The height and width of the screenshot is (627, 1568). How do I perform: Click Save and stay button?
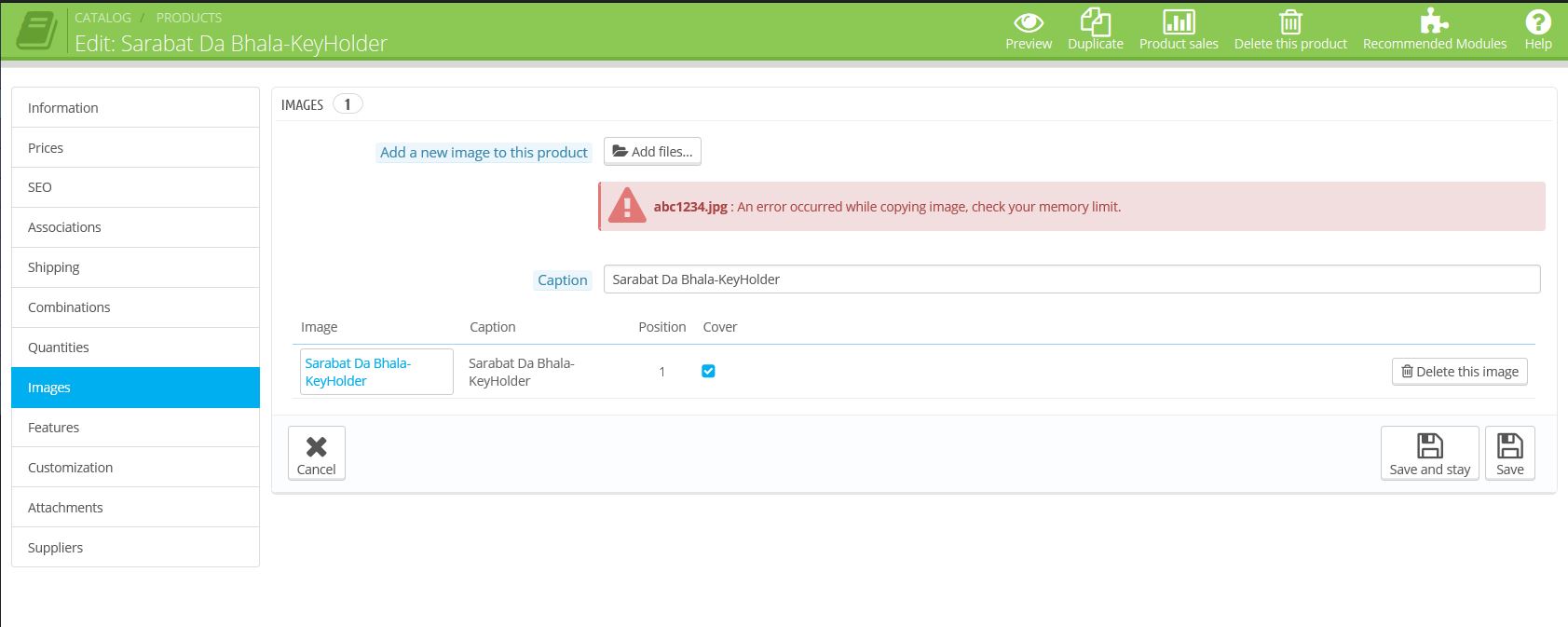point(1429,453)
